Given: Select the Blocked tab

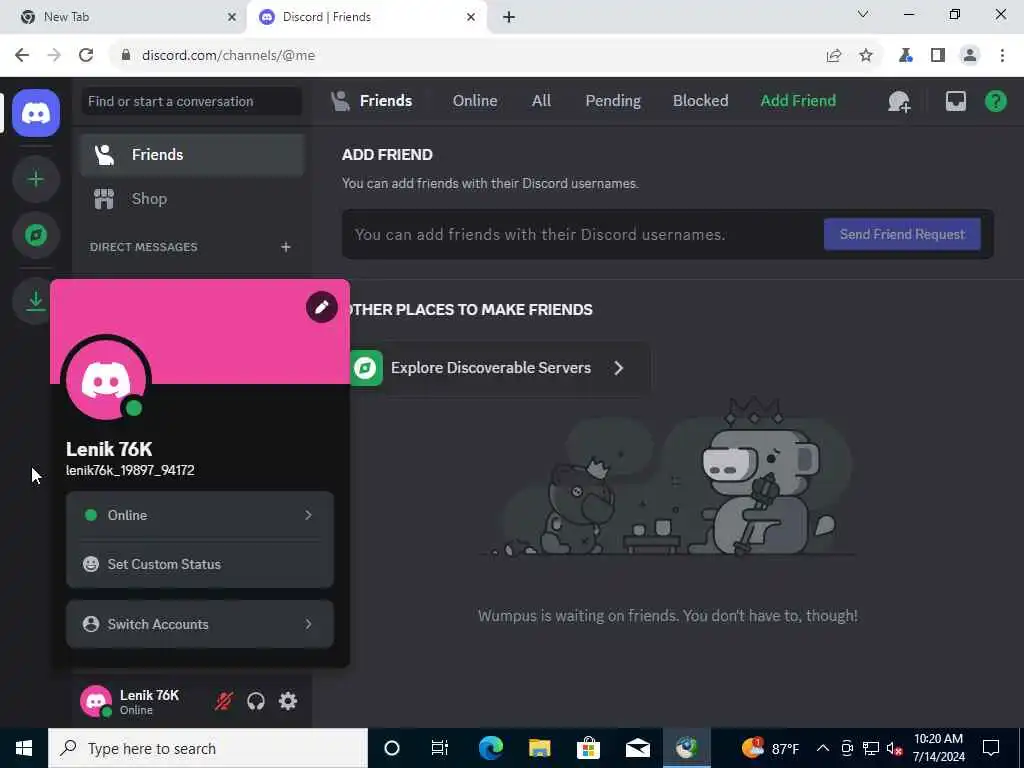Looking at the screenshot, I should click(x=700, y=101).
